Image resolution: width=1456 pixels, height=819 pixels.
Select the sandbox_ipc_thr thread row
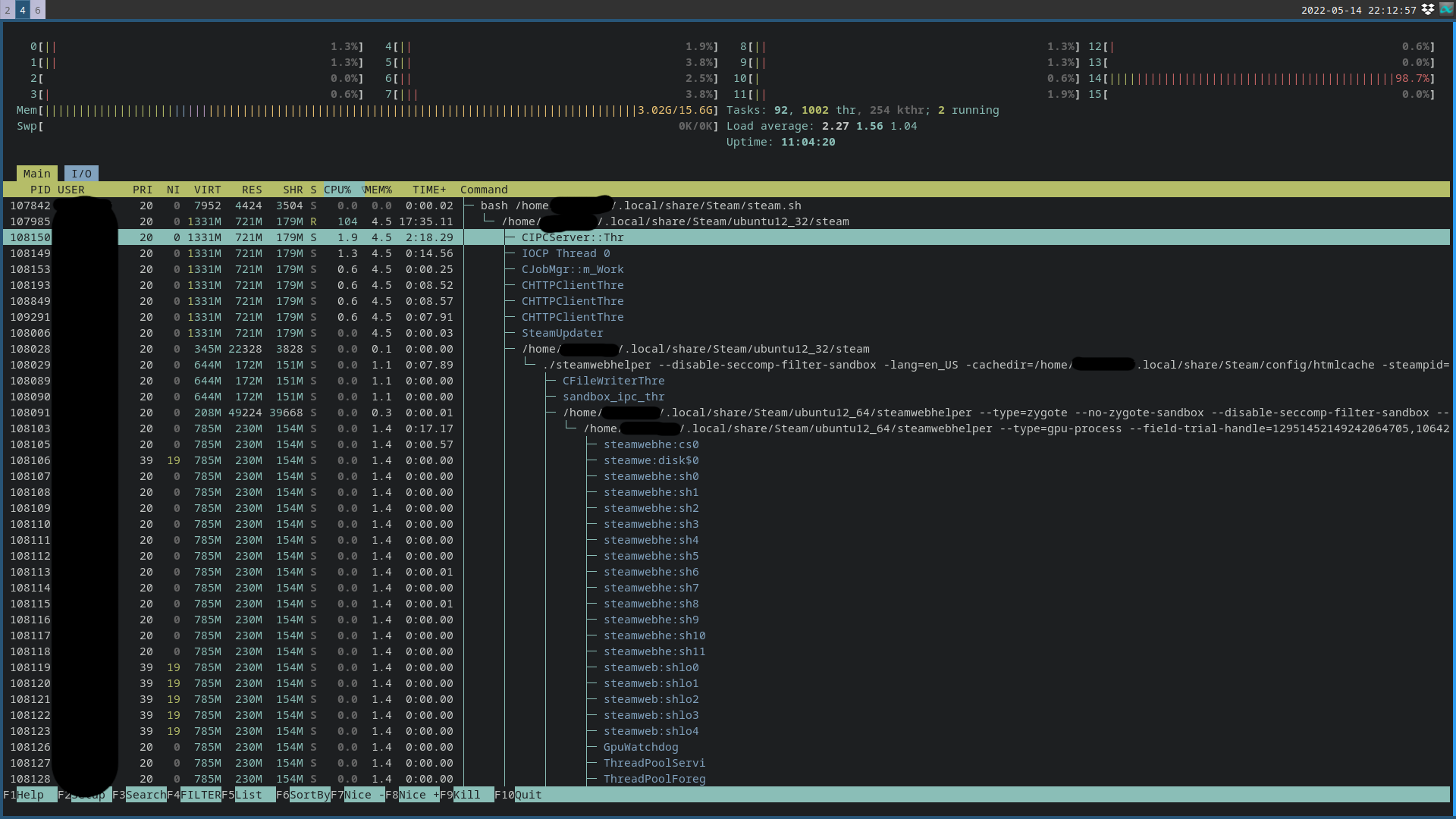726,397
